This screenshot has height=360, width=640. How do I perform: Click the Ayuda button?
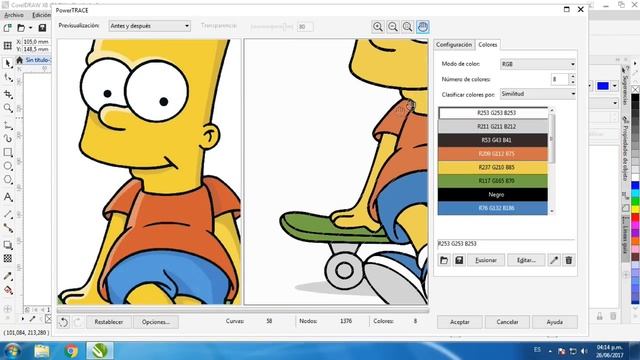[555, 322]
